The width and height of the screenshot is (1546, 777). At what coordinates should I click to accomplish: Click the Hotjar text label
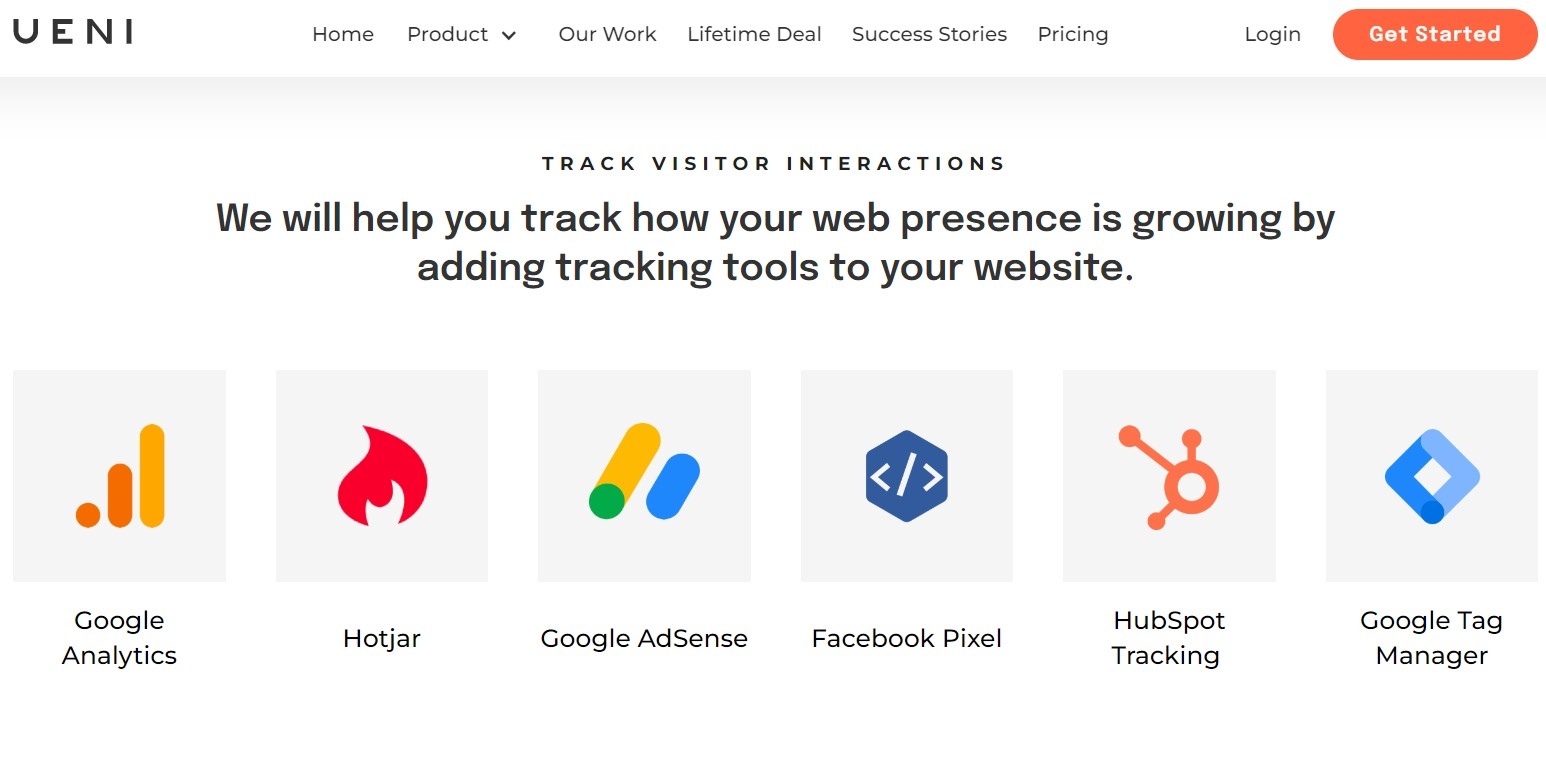[382, 638]
